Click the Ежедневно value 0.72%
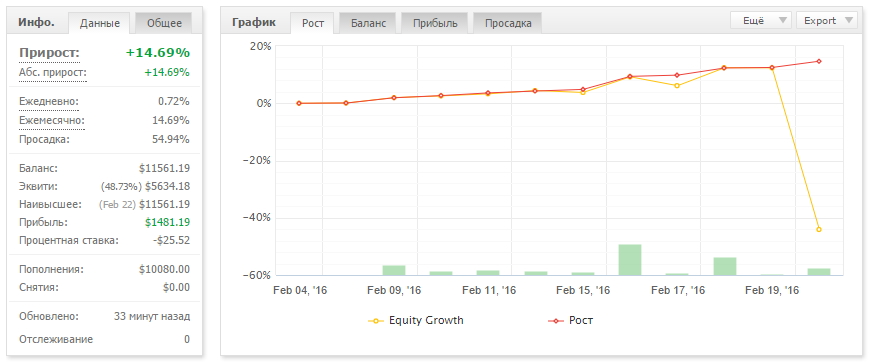Viewport: 870px width, 363px height. point(174,102)
